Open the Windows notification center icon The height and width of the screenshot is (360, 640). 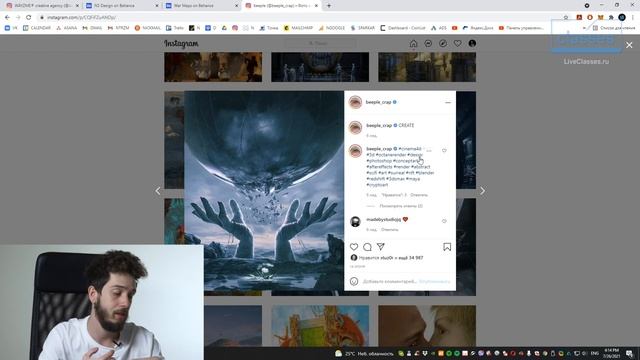(630, 353)
